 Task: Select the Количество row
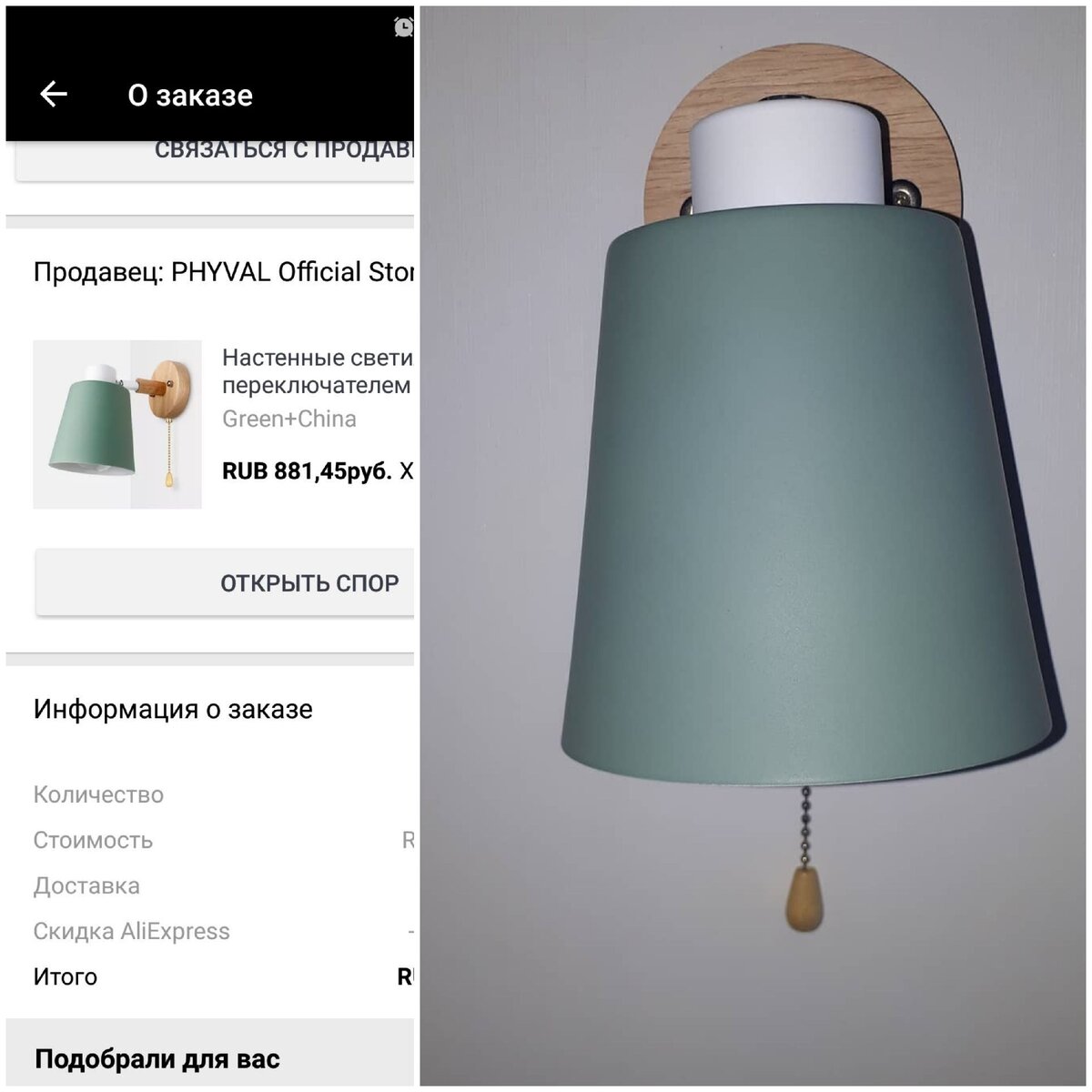224,794
